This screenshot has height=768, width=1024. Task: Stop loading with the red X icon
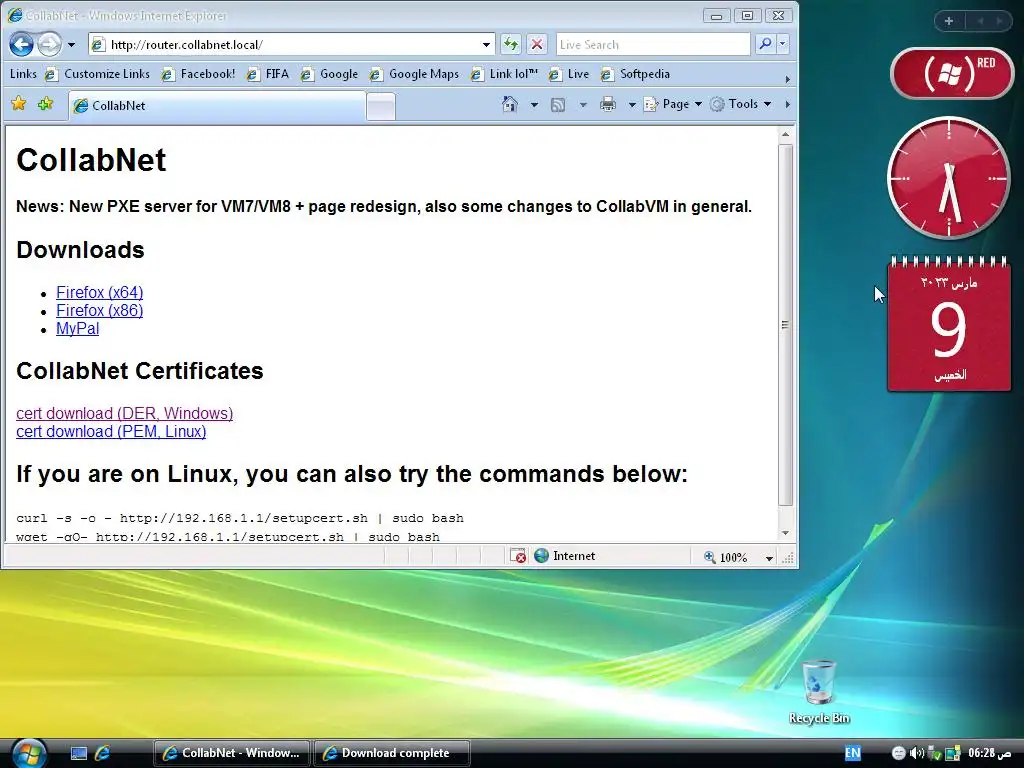click(x=537, y=44)
